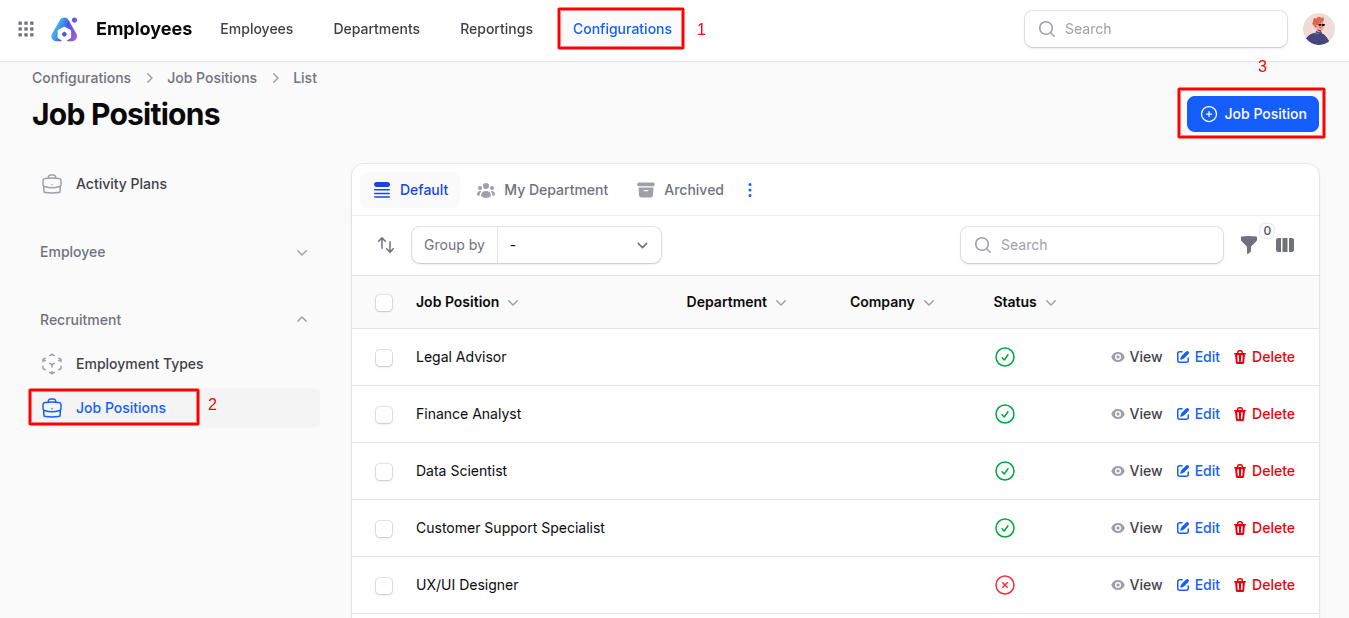Click the sort order arrows icon
The height and width of the screenshot is (618, 1349).
(386, 245)
